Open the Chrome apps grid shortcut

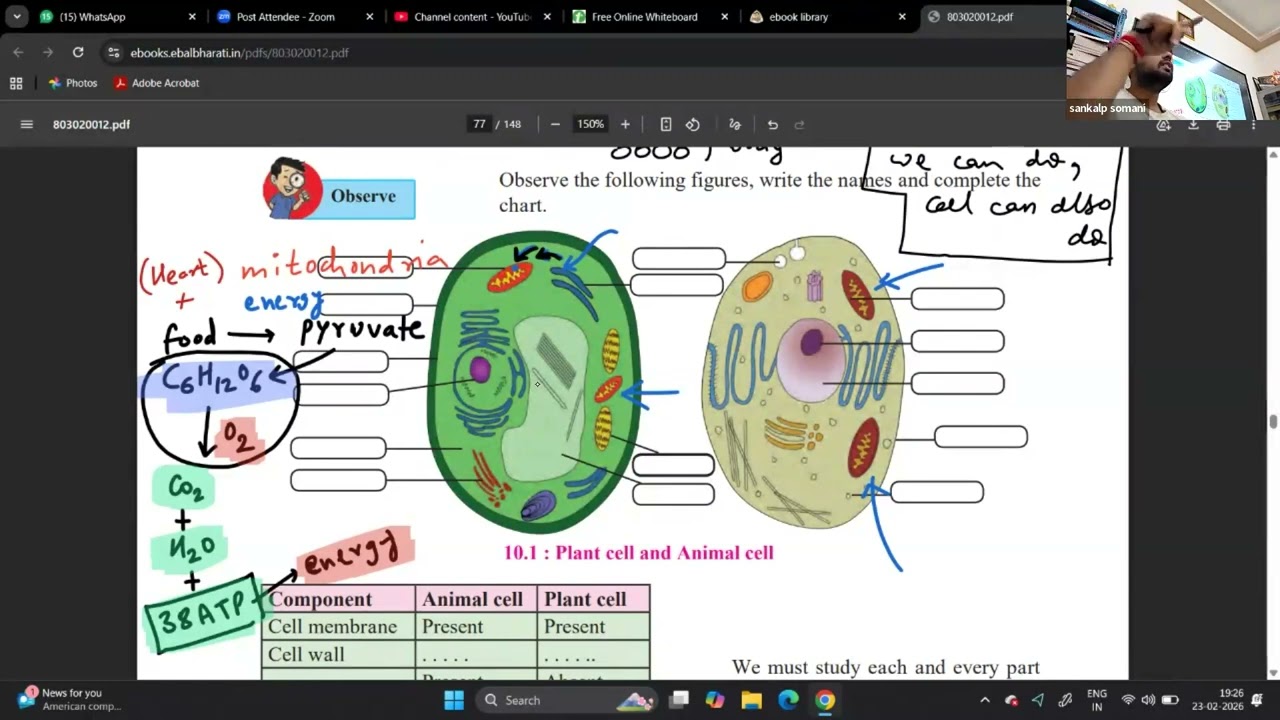16,83
